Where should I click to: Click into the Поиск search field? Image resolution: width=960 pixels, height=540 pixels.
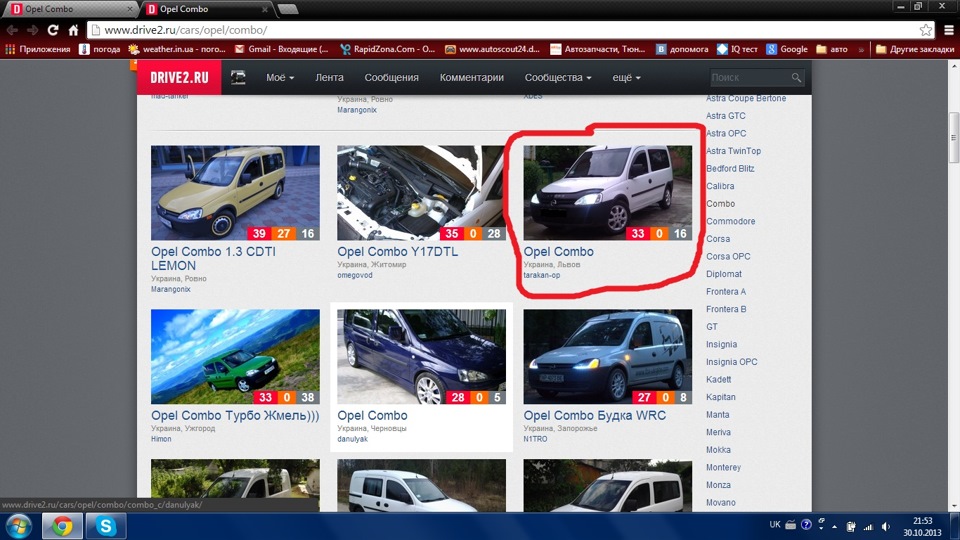click(749, 78)
